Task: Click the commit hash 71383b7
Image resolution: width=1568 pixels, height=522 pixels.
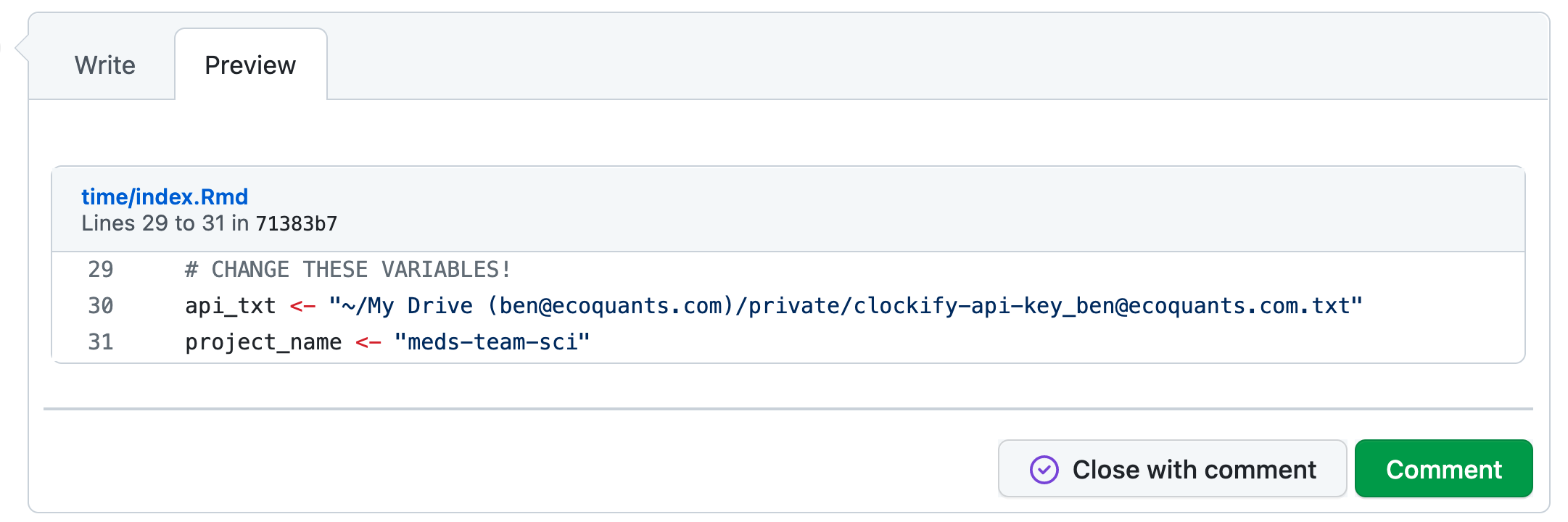Action: [x=296, y=223]
